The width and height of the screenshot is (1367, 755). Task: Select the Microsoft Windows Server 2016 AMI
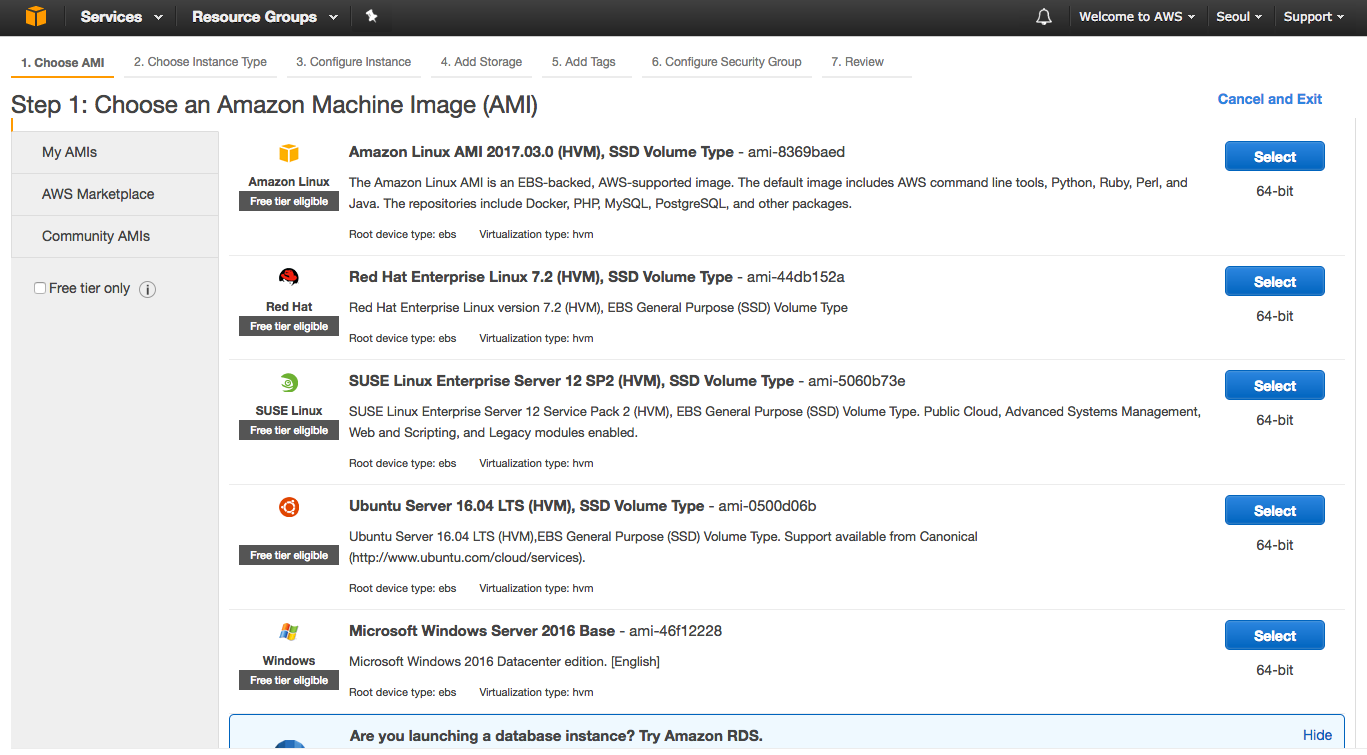pos(1275,635)
